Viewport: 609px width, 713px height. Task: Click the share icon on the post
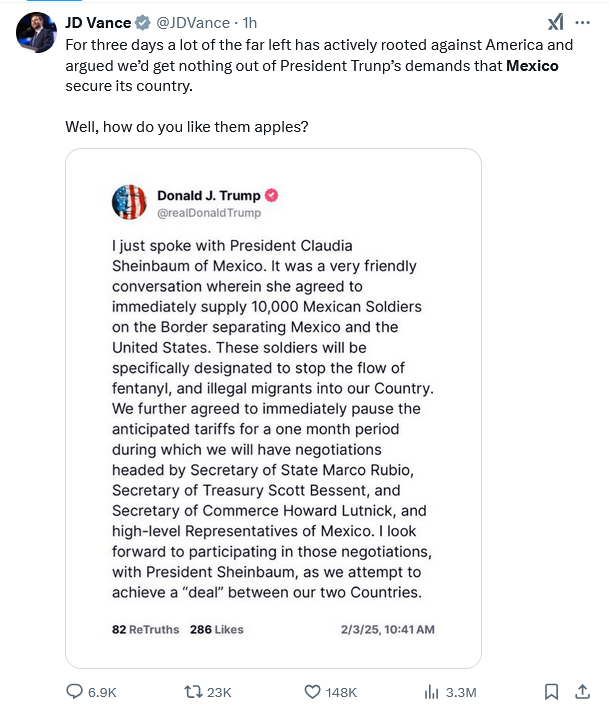(x=582, y=692)
